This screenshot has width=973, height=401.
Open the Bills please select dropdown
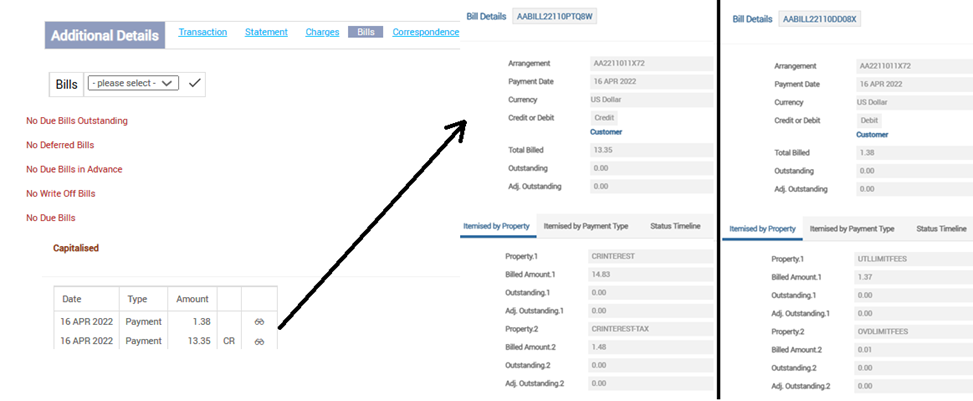(133, 83)
